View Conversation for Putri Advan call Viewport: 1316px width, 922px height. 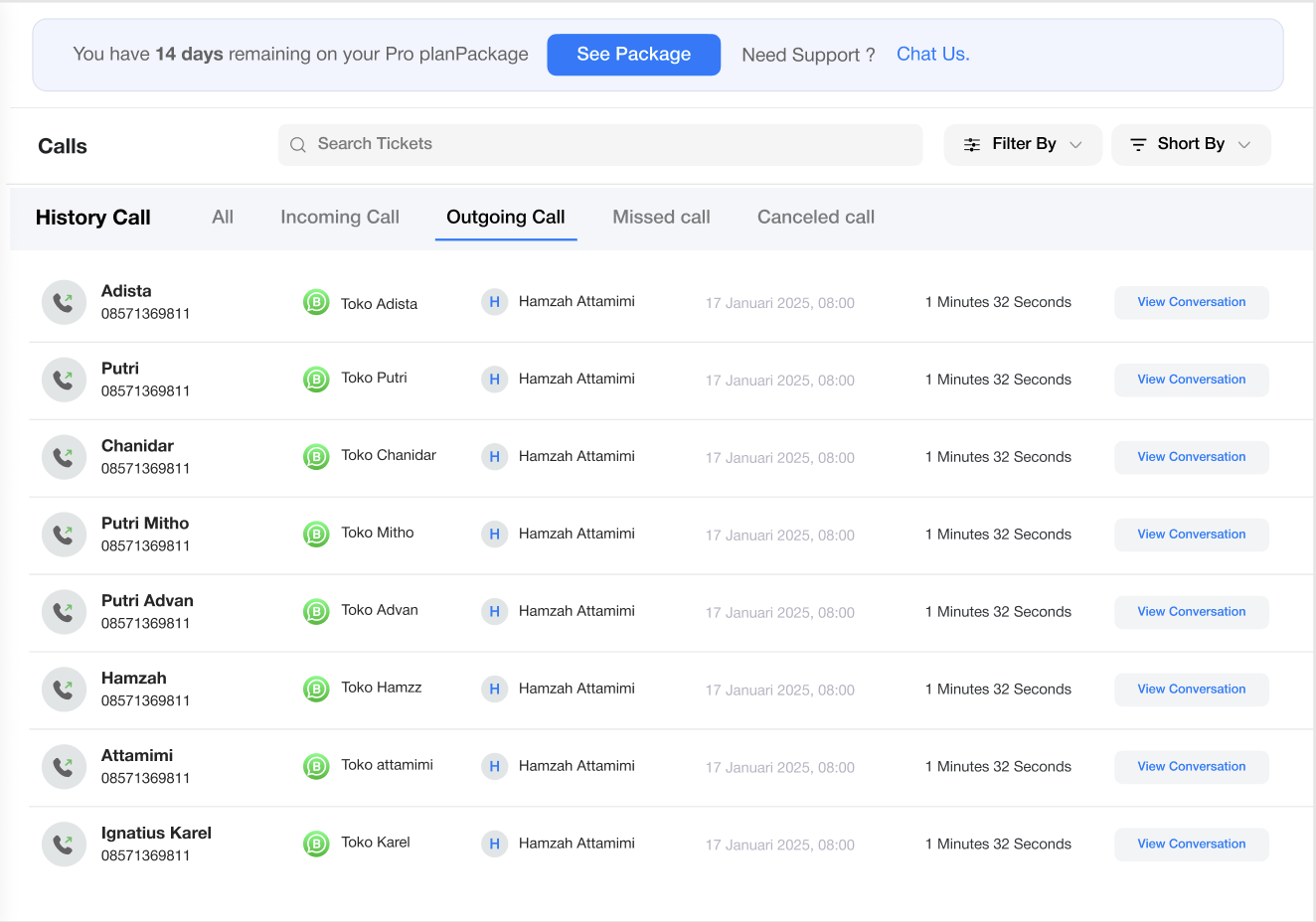(x=1191, y=612)
